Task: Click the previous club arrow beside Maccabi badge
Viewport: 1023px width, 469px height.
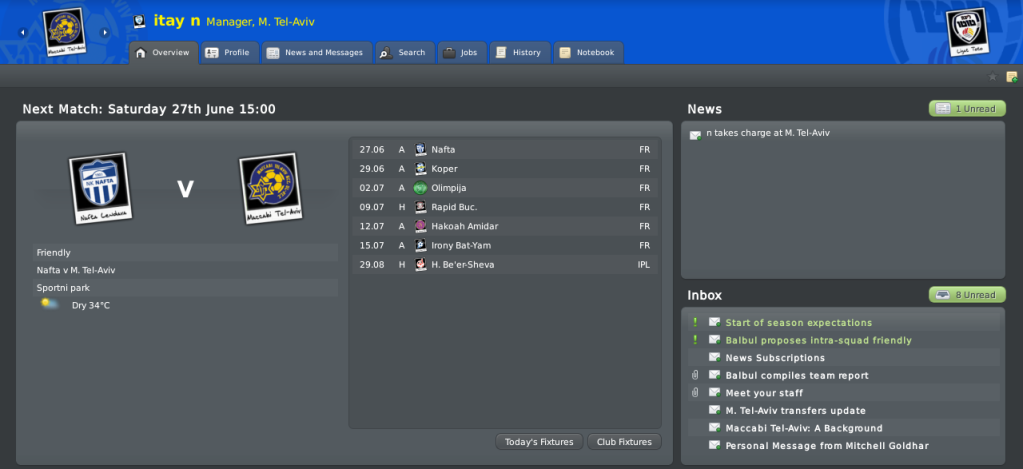Action: point(23,33)
